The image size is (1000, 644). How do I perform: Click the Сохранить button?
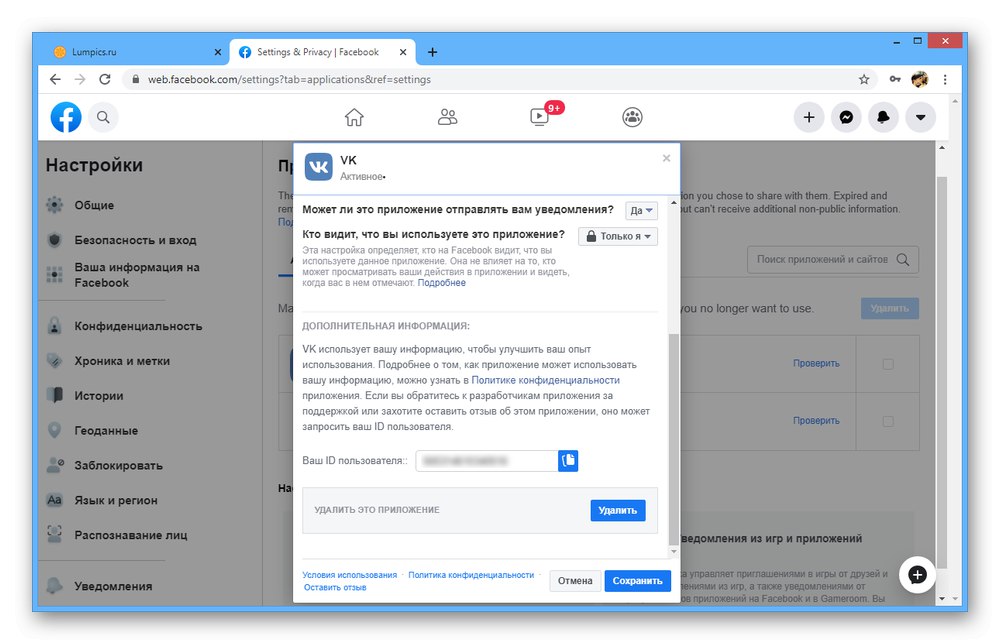(x=637, y=581)
